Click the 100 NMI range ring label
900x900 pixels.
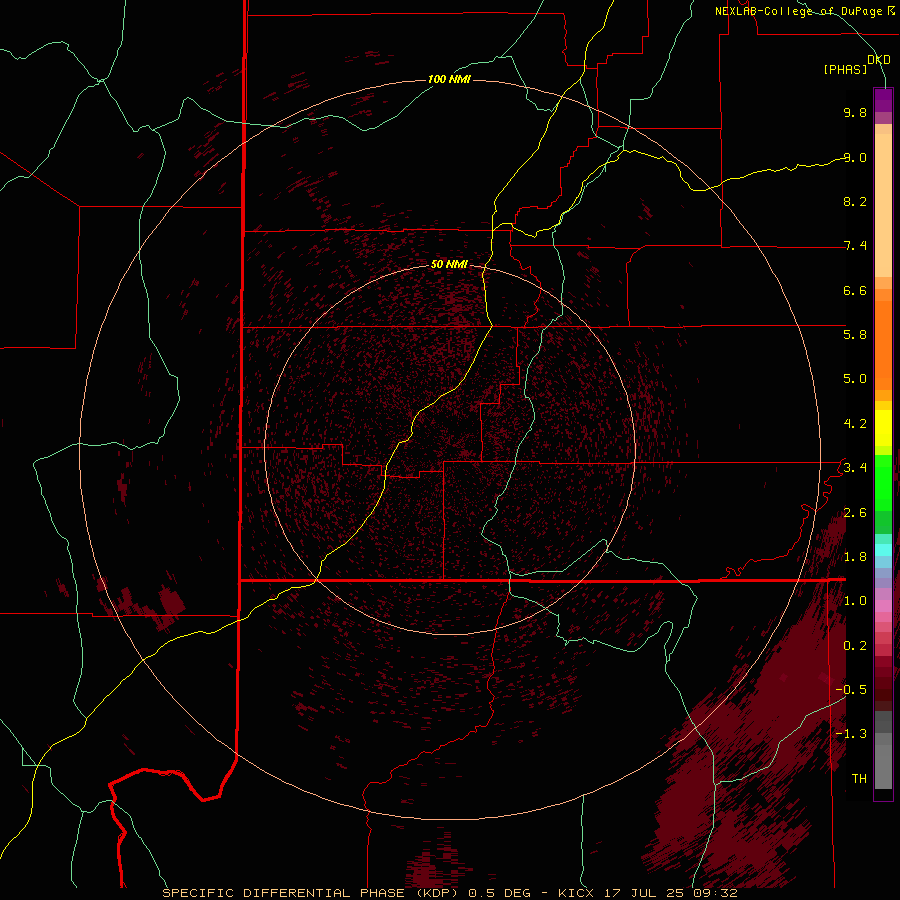click(449, 79)
